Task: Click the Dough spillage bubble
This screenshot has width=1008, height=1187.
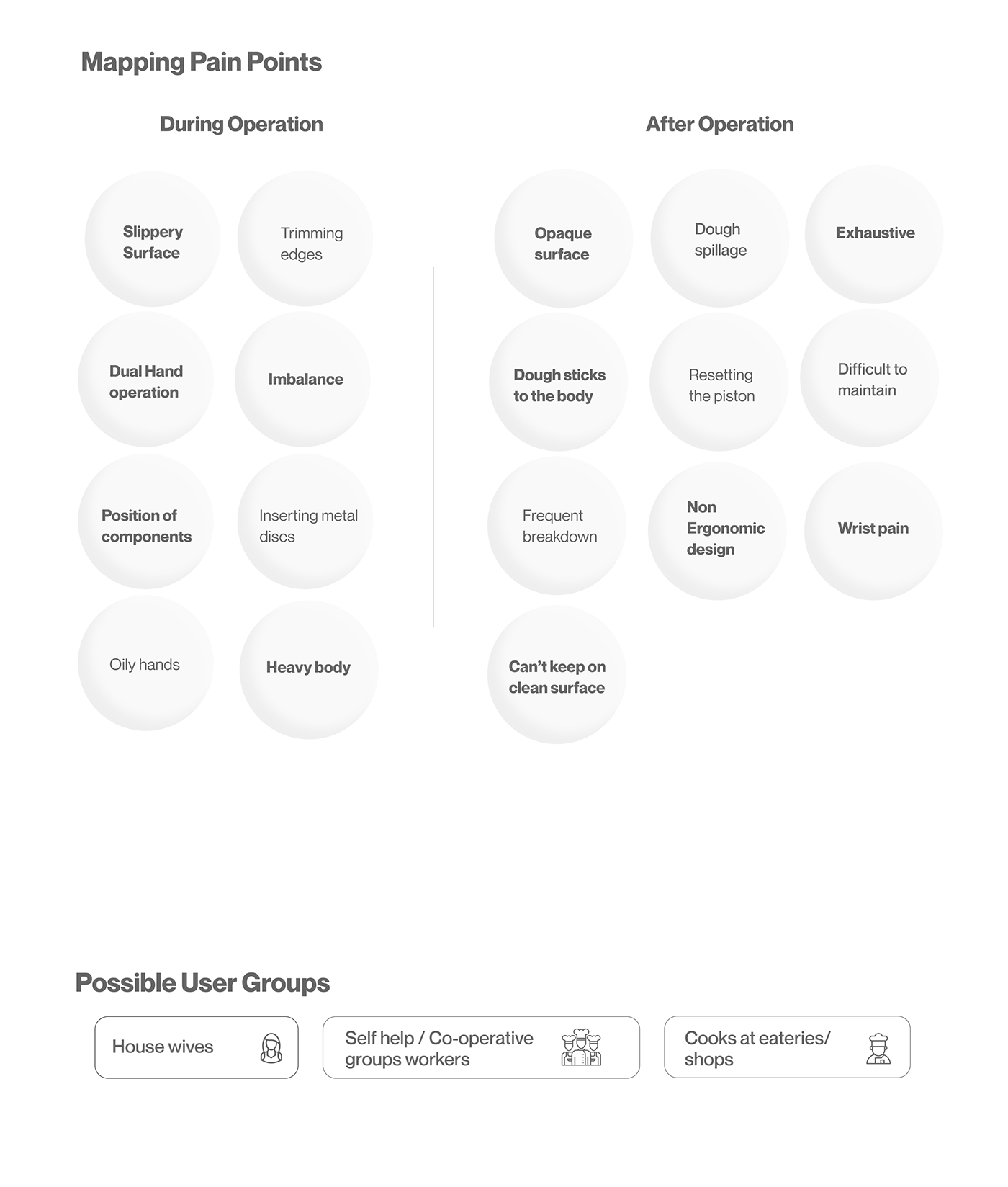Action: (x=719, y=238)
